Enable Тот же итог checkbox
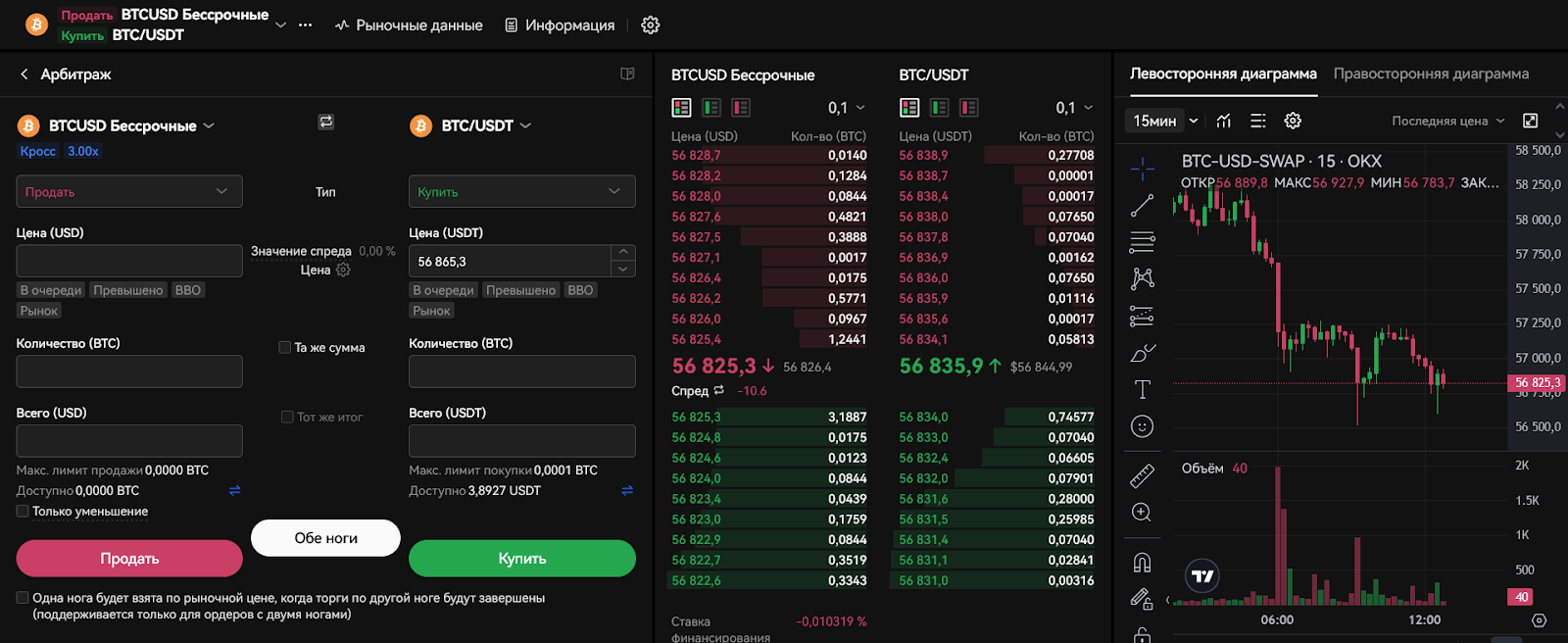 287,417
